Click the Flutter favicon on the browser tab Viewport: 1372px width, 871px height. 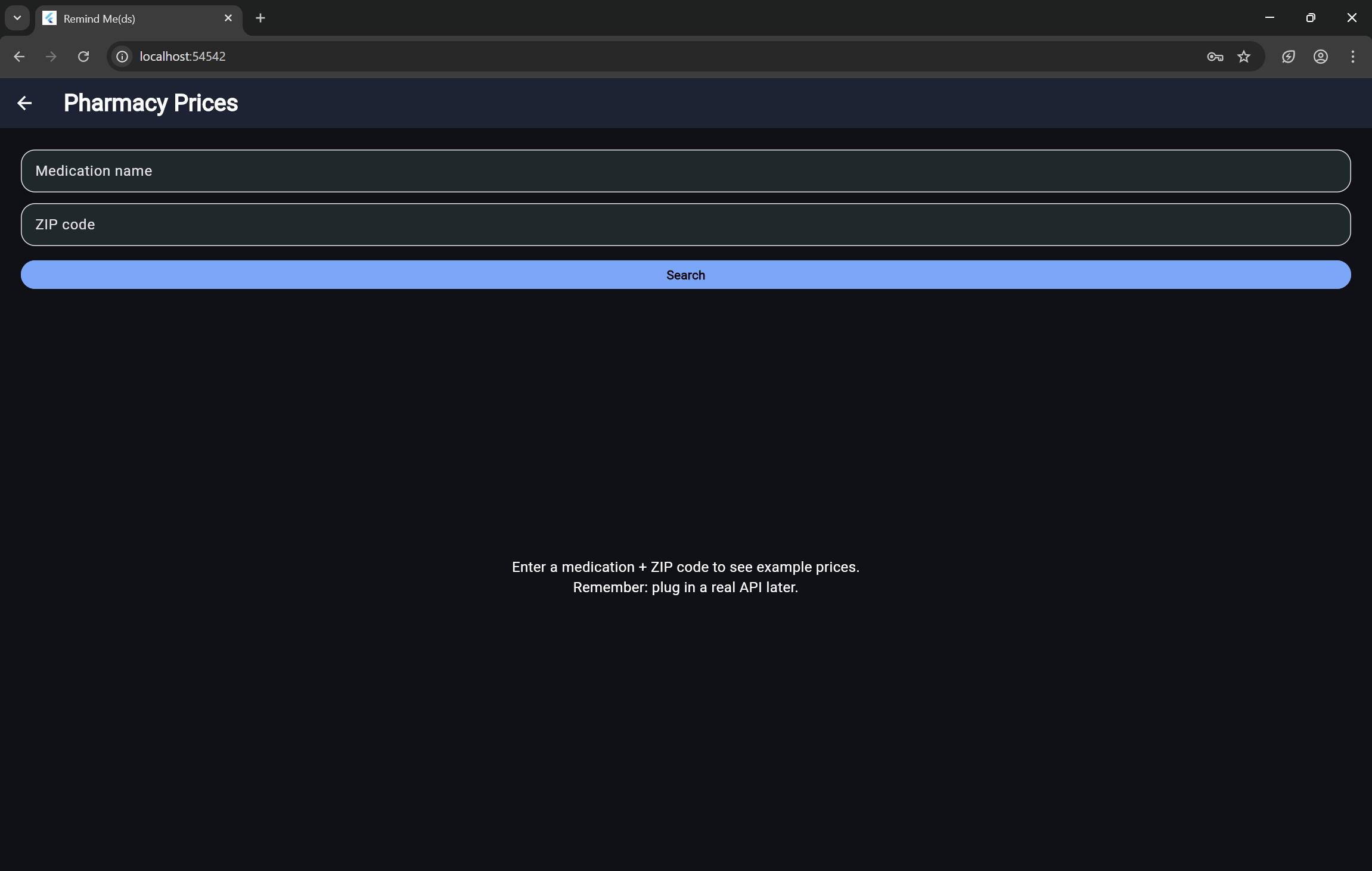click(x=49, y=18)
